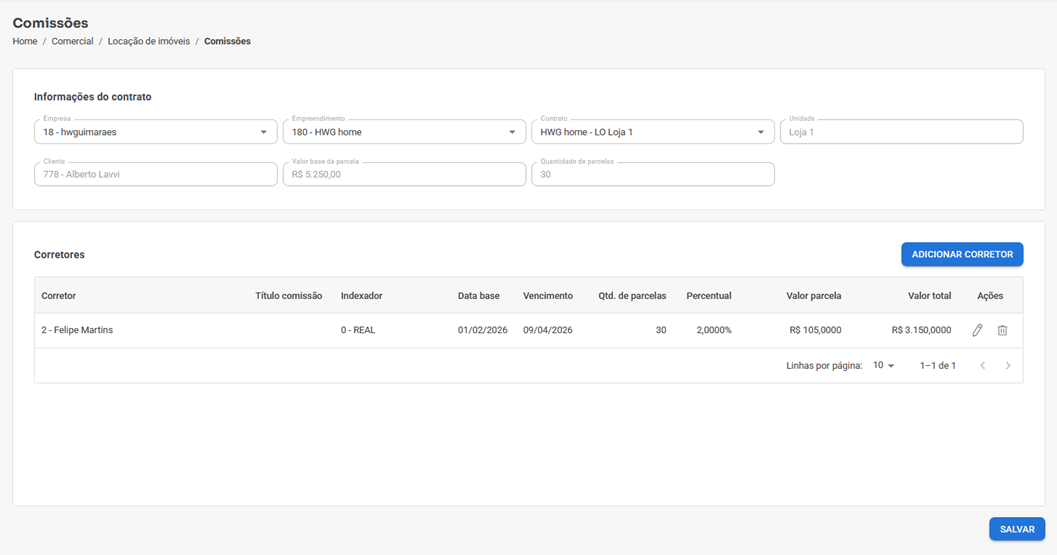Viewport: 1057px width, 555px height.
Task: Click the Comissões breadcrumb
Action: click(227, 41)
